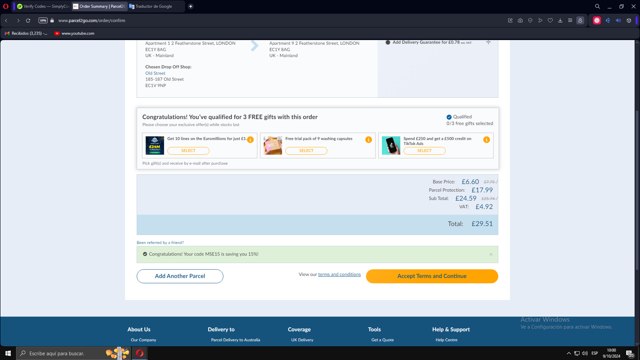Toggle the VPN badge in address bar
The height and width of the screenshot is (360, 640).
tap(43, 20)
